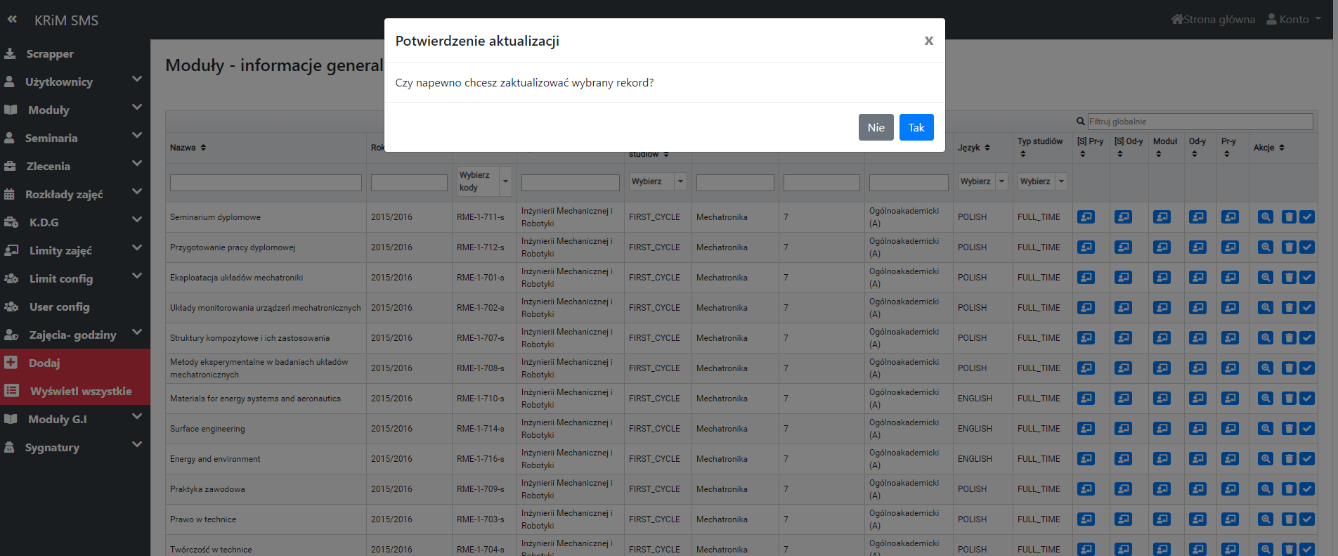
Task: Open the Typ studiów Wybierz dropdown
Action: coord(1042,181)
